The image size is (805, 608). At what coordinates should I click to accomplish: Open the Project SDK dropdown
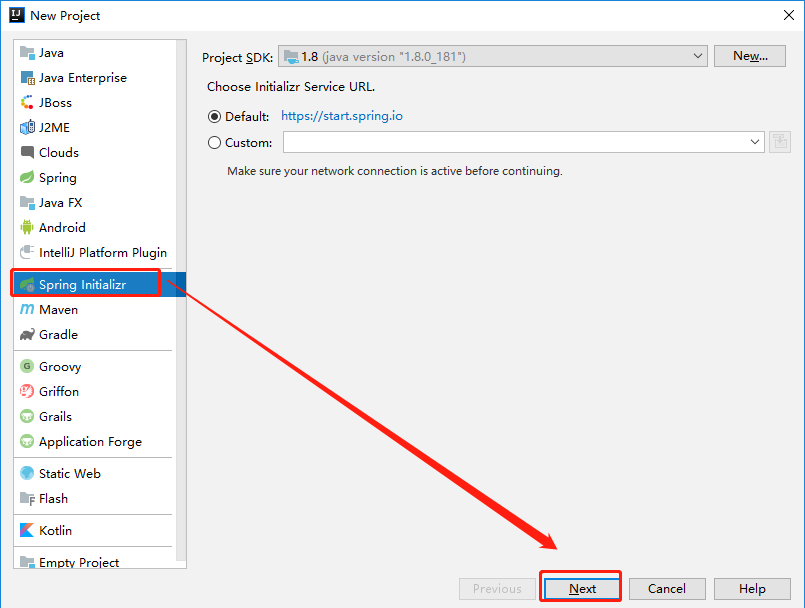pos(493,56)
